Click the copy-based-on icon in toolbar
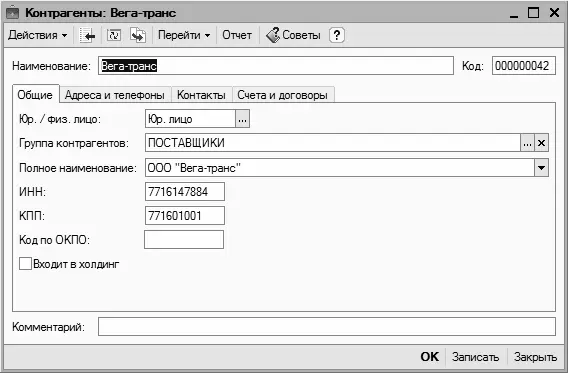568x373 pixels. point(138,35)
